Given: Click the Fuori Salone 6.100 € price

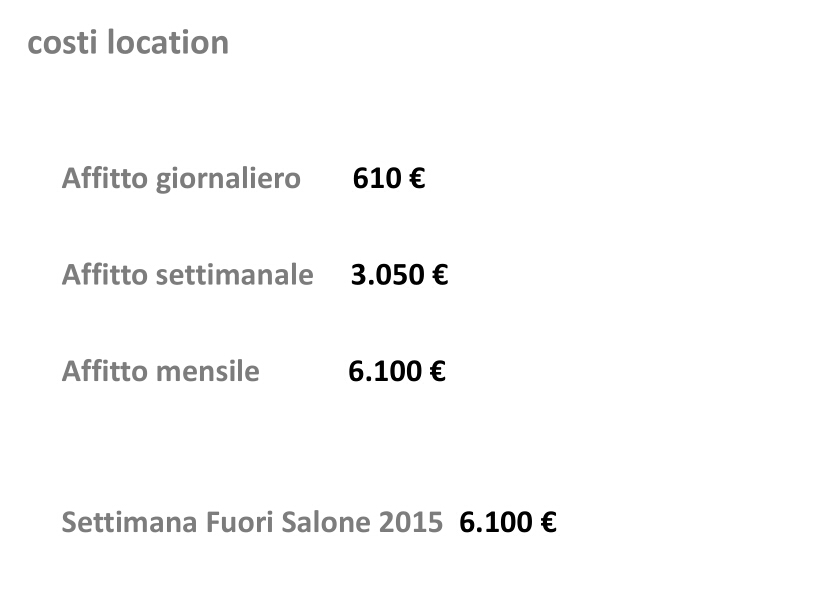Looking at the screenshot, I should [x=508, y=522].
